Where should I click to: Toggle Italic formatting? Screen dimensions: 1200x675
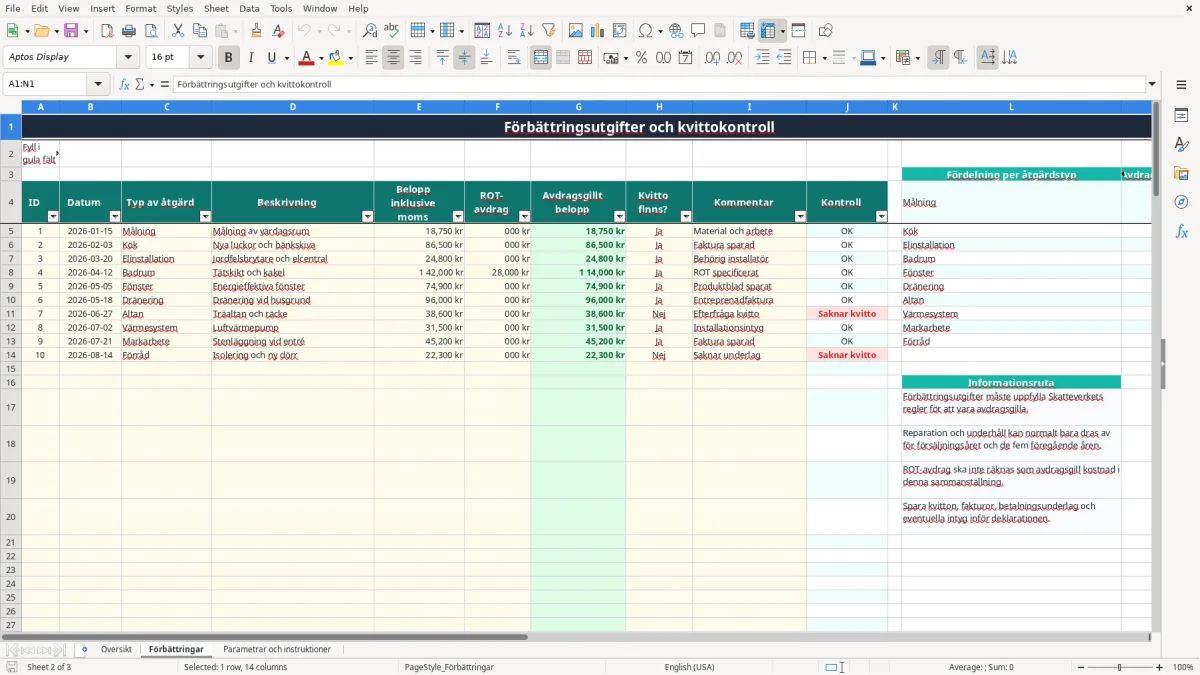click(x=251, y=58)
